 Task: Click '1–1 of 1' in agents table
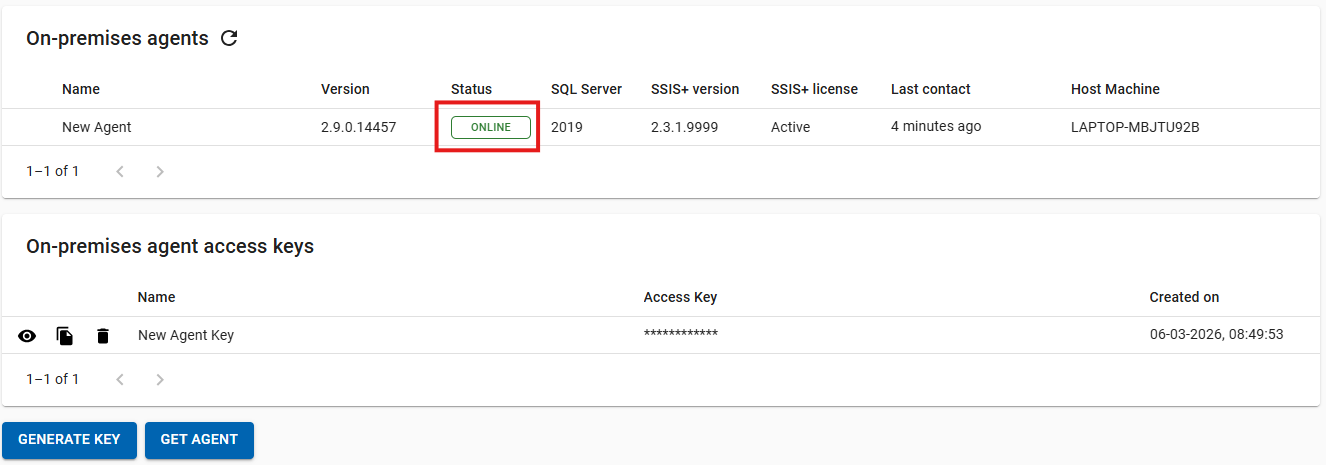click(x=53, y=171)
